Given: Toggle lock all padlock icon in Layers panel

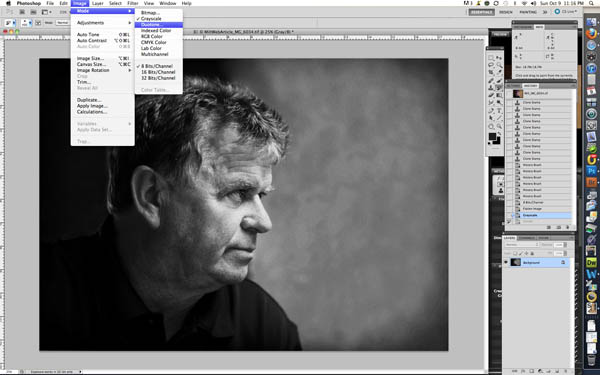Looking at the screenshot, I should click(532, 253).
